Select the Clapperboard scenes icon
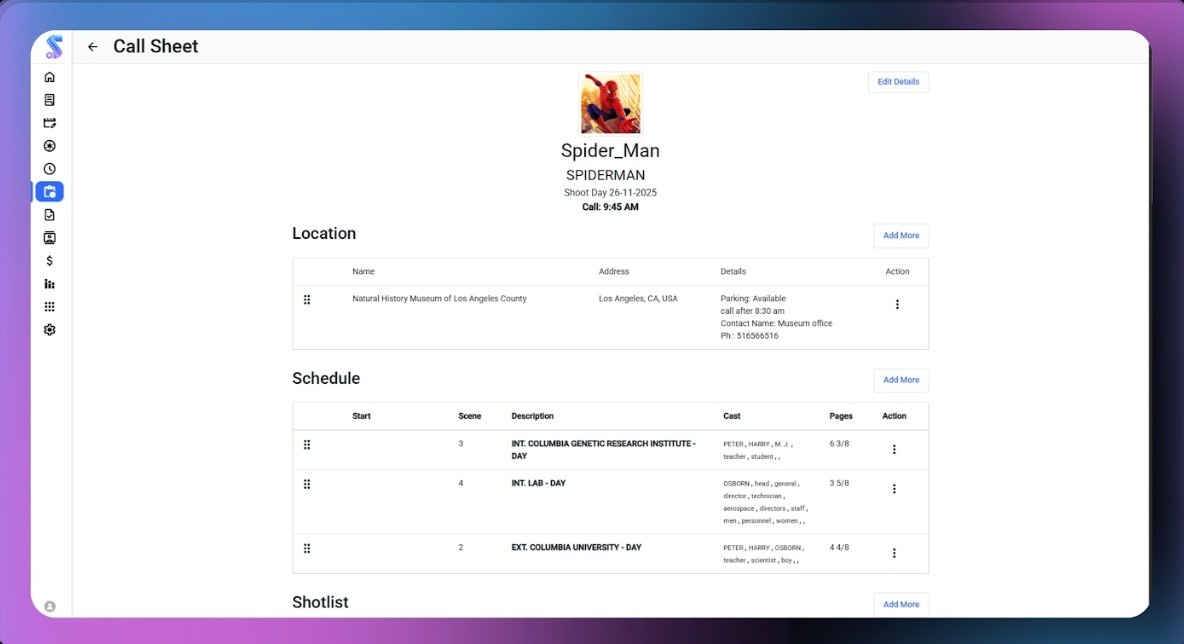Screen dimensions: 1184x644 [x=49, y=122]
